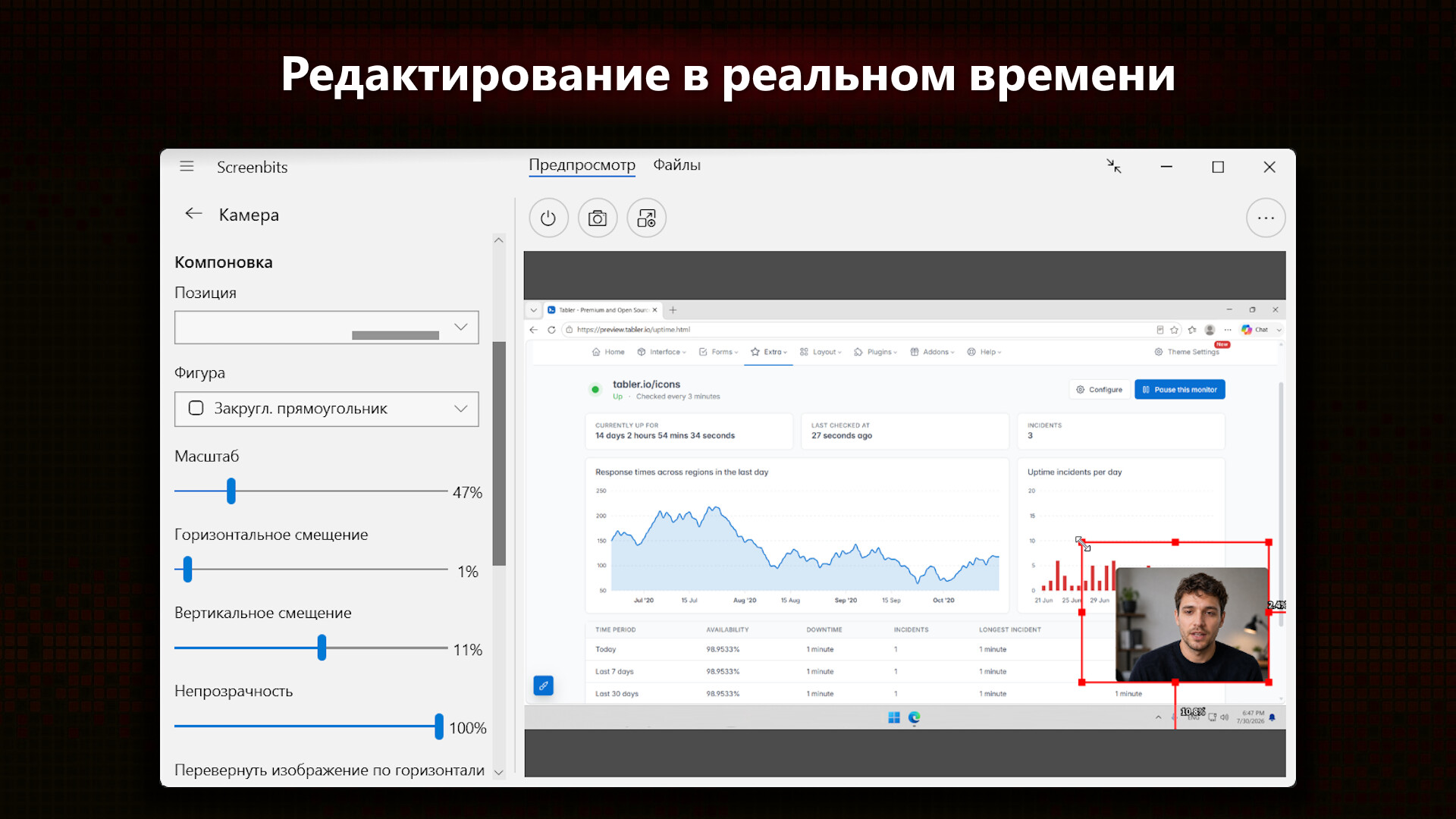This screenshot has width=1456, height=819.
Task: Open a new browser tab
Action: pyautogui.click(x=673, y=310)
